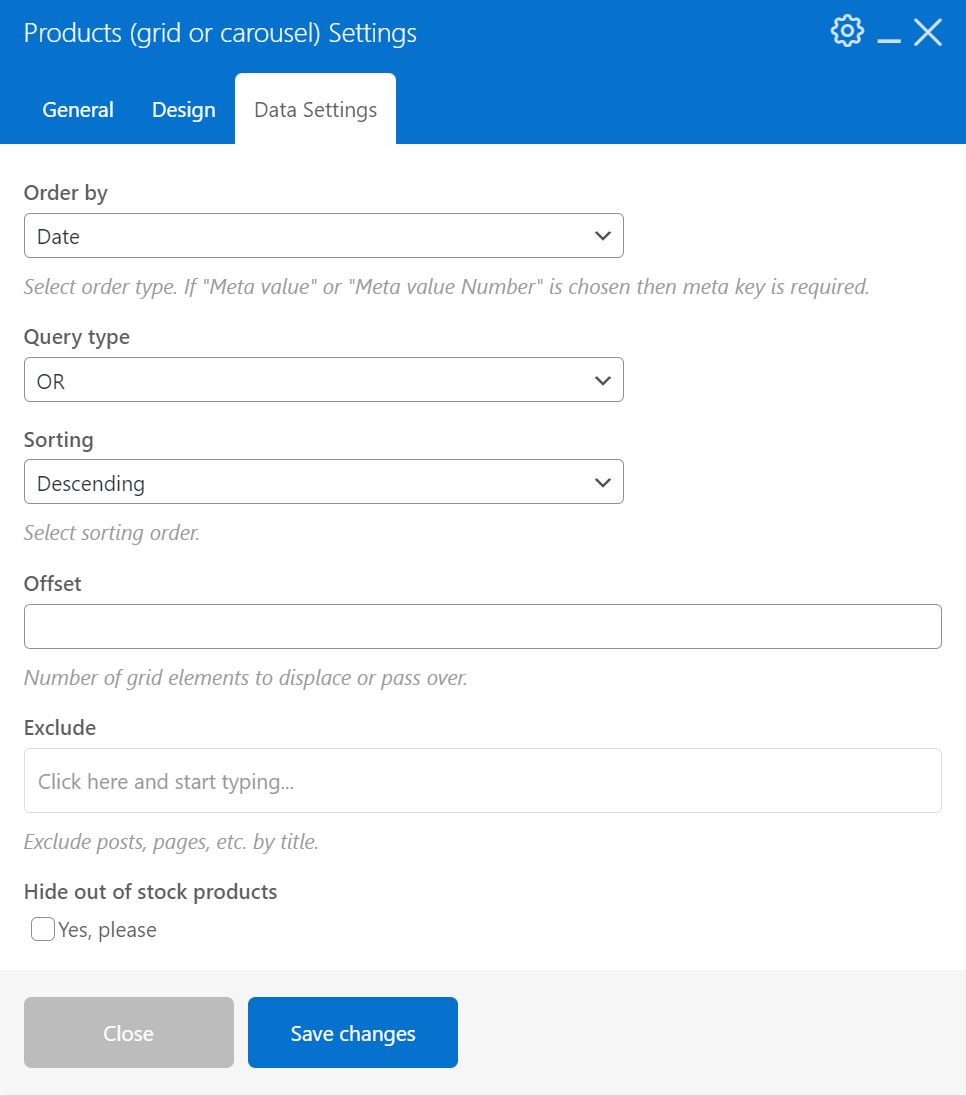
Task: Switch to the Design tab
Action: [183, 110]
